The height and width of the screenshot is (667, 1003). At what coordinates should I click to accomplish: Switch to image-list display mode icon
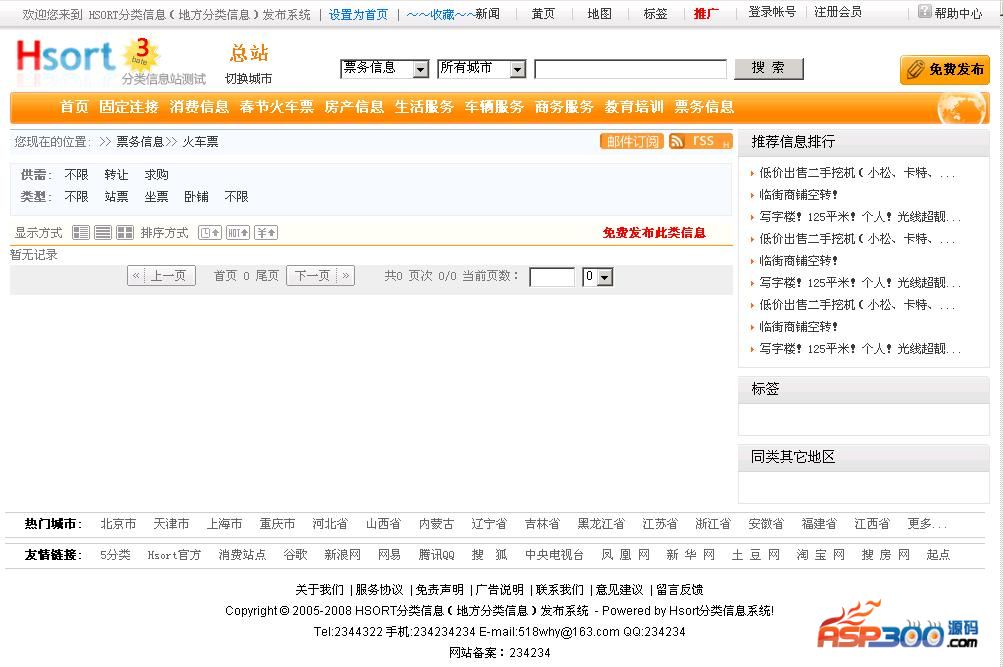(81, 233)
